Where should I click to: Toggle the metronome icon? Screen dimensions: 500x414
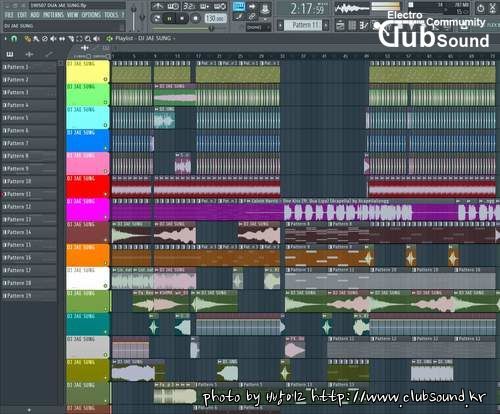point(158,6)
